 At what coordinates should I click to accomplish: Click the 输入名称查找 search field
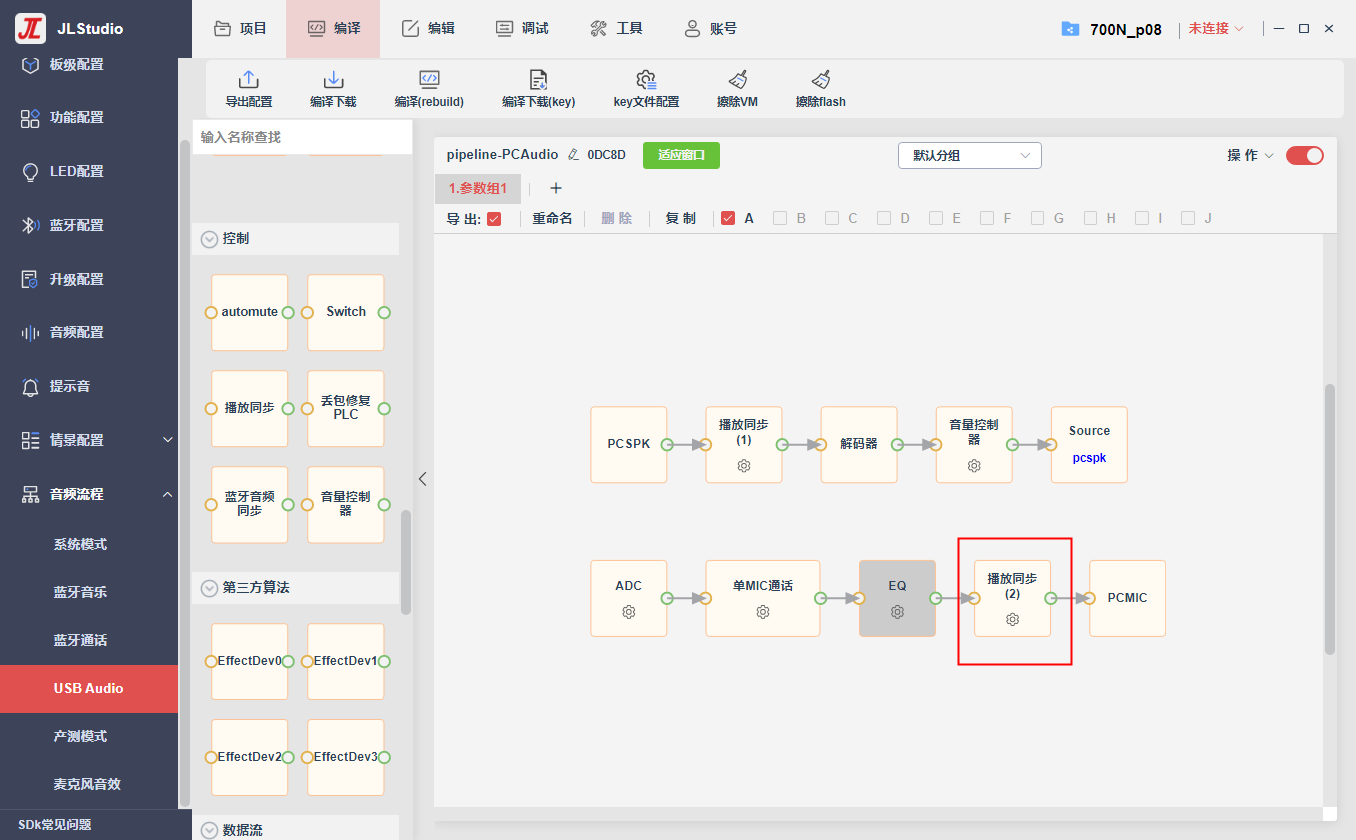(302, 137)
